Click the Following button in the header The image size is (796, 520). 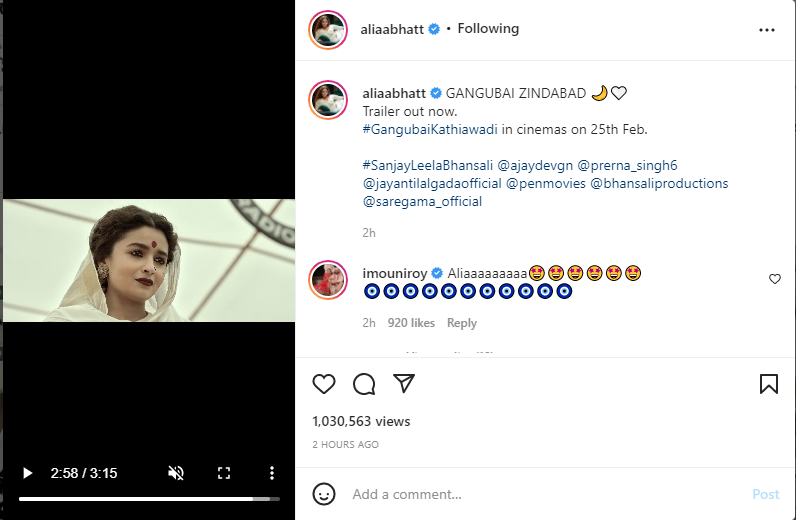488,29
